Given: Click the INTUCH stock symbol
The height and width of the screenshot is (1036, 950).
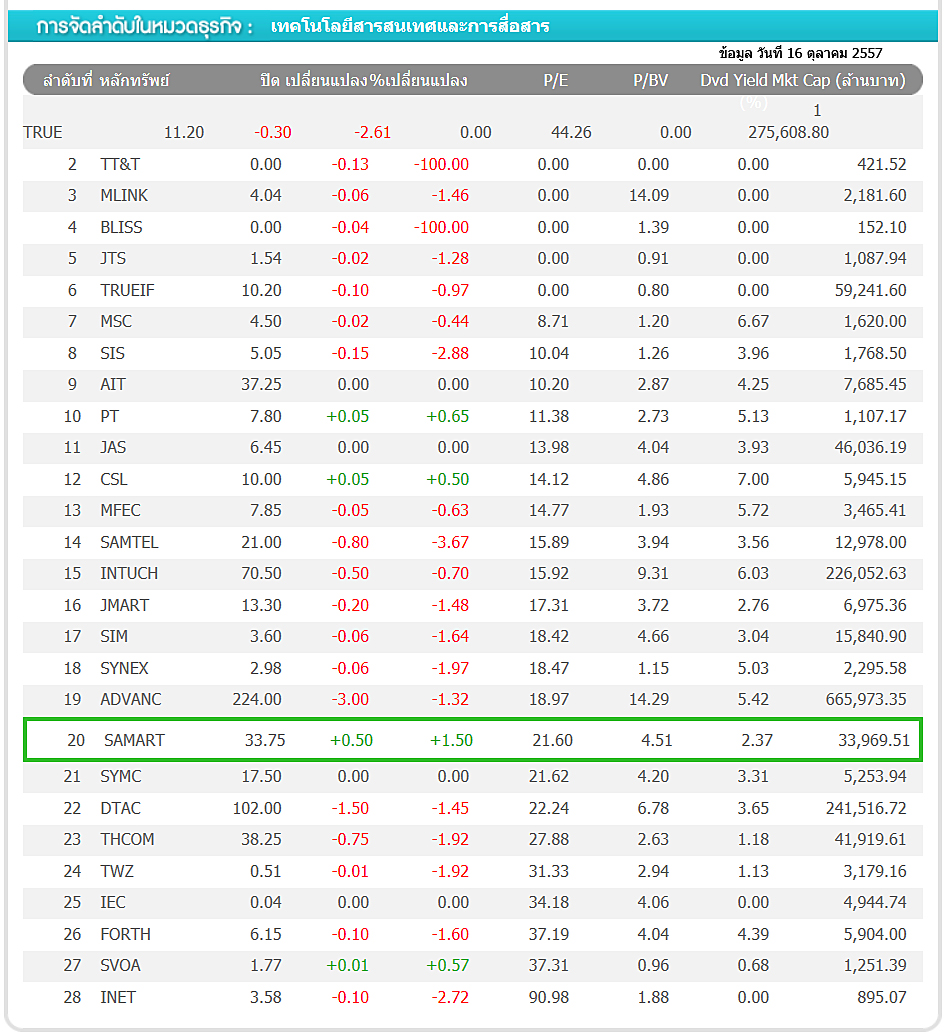Looking at the screenshot, I should coord(129,574).
